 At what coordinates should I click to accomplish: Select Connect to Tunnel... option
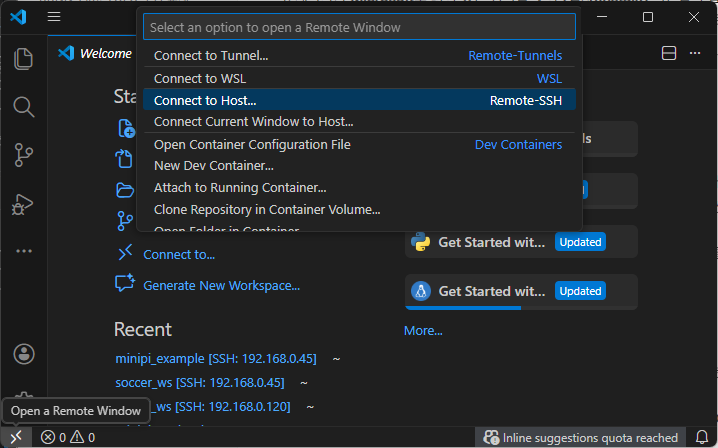359,56
